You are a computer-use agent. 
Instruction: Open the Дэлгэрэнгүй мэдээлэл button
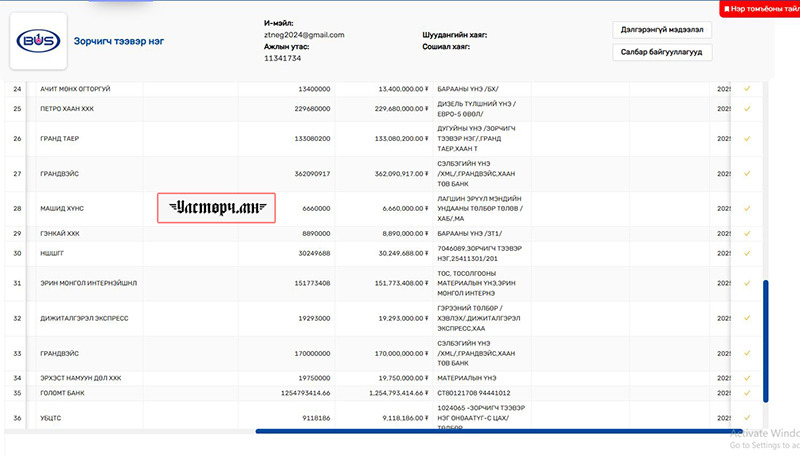coord(661,30)
